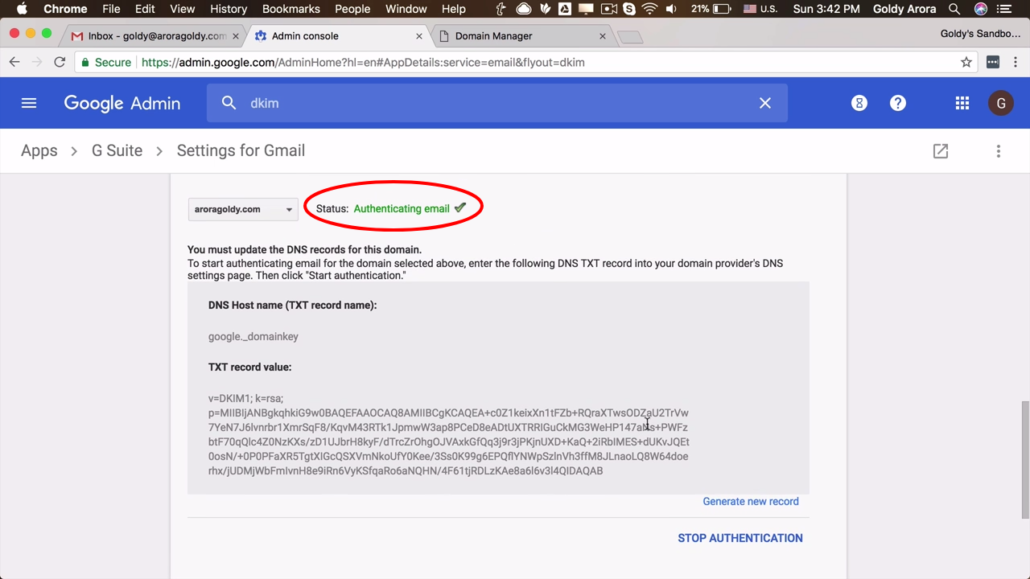The height and width of the screenshot is (579, 1030).
Task: Open the Skype menu bar icon
Action: pos(629,9)
